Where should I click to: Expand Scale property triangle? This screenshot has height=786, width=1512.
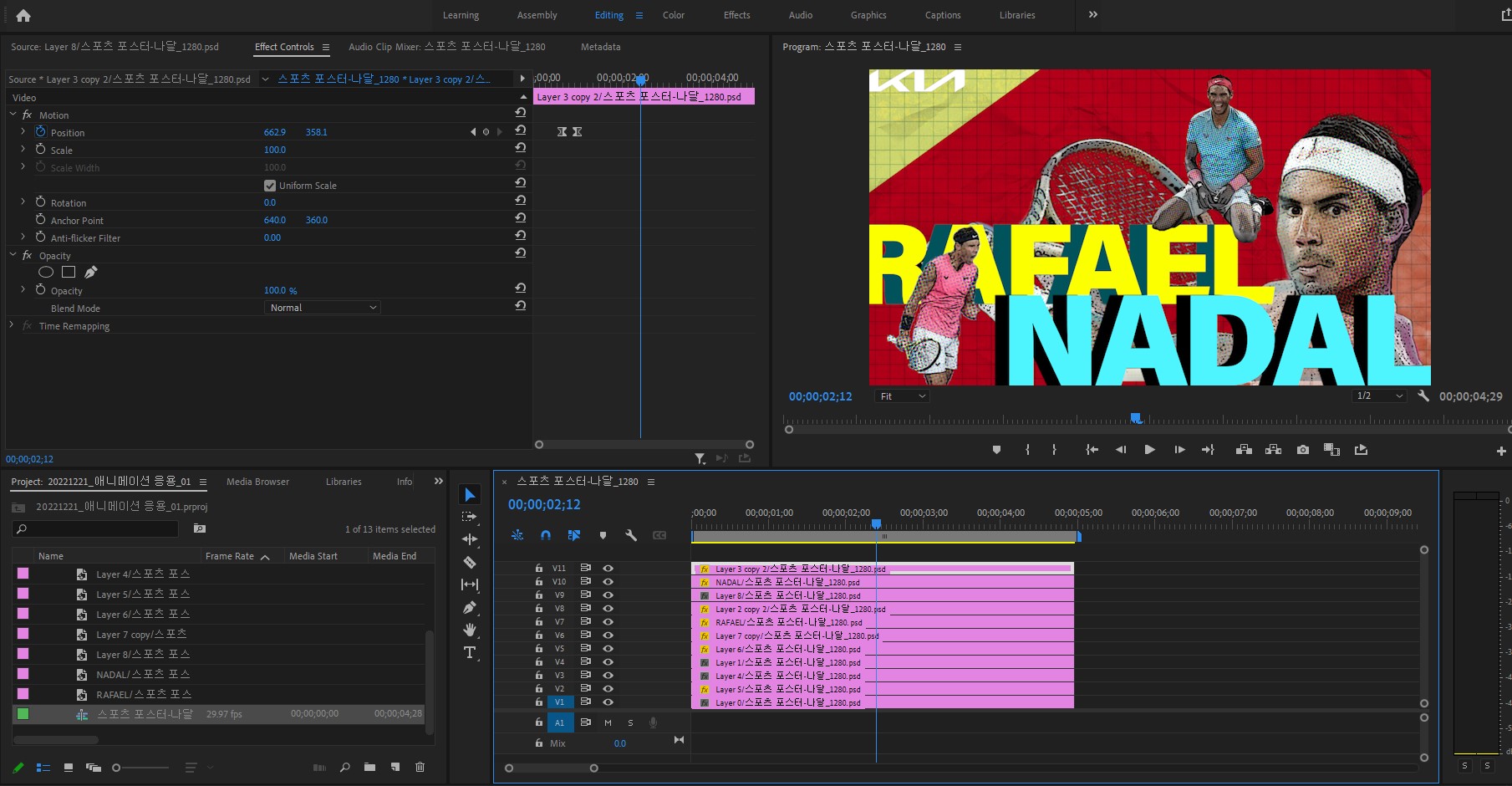pyautogui.click(x=23, y=150)
